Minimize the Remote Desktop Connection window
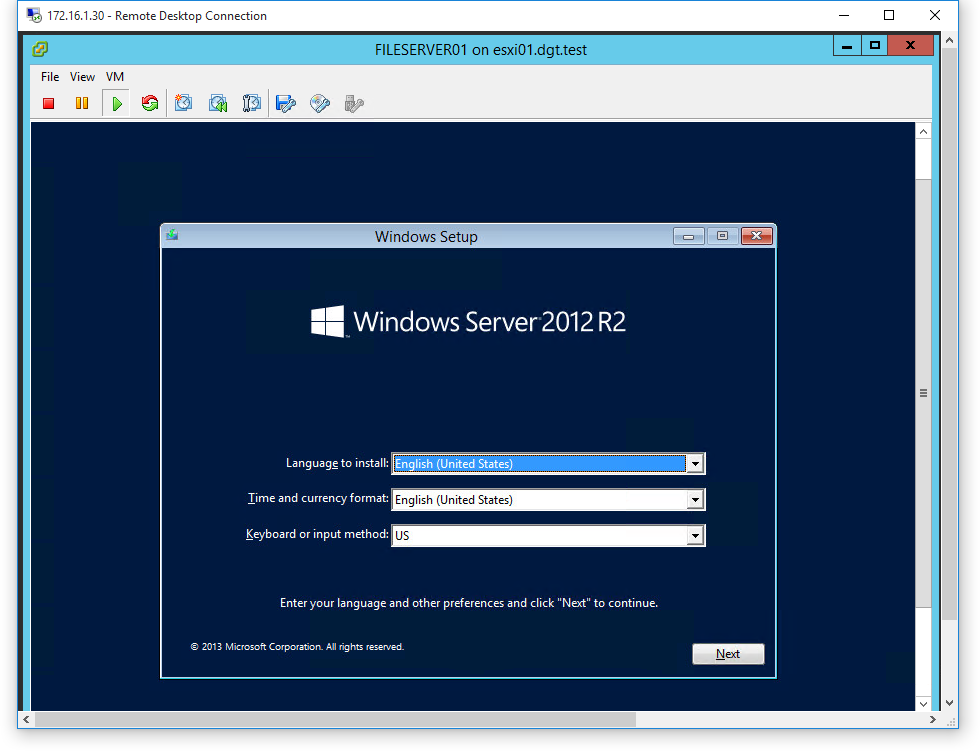This screenshot has height=751, width=980. click(x=844, y=15)
